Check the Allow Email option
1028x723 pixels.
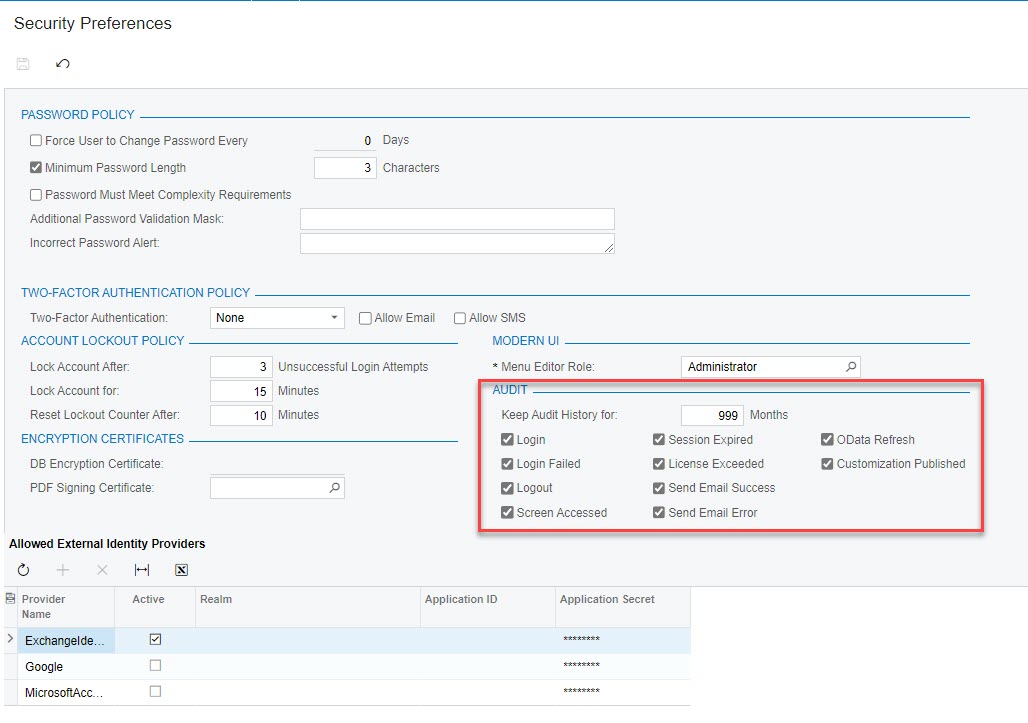coord(365,318)
